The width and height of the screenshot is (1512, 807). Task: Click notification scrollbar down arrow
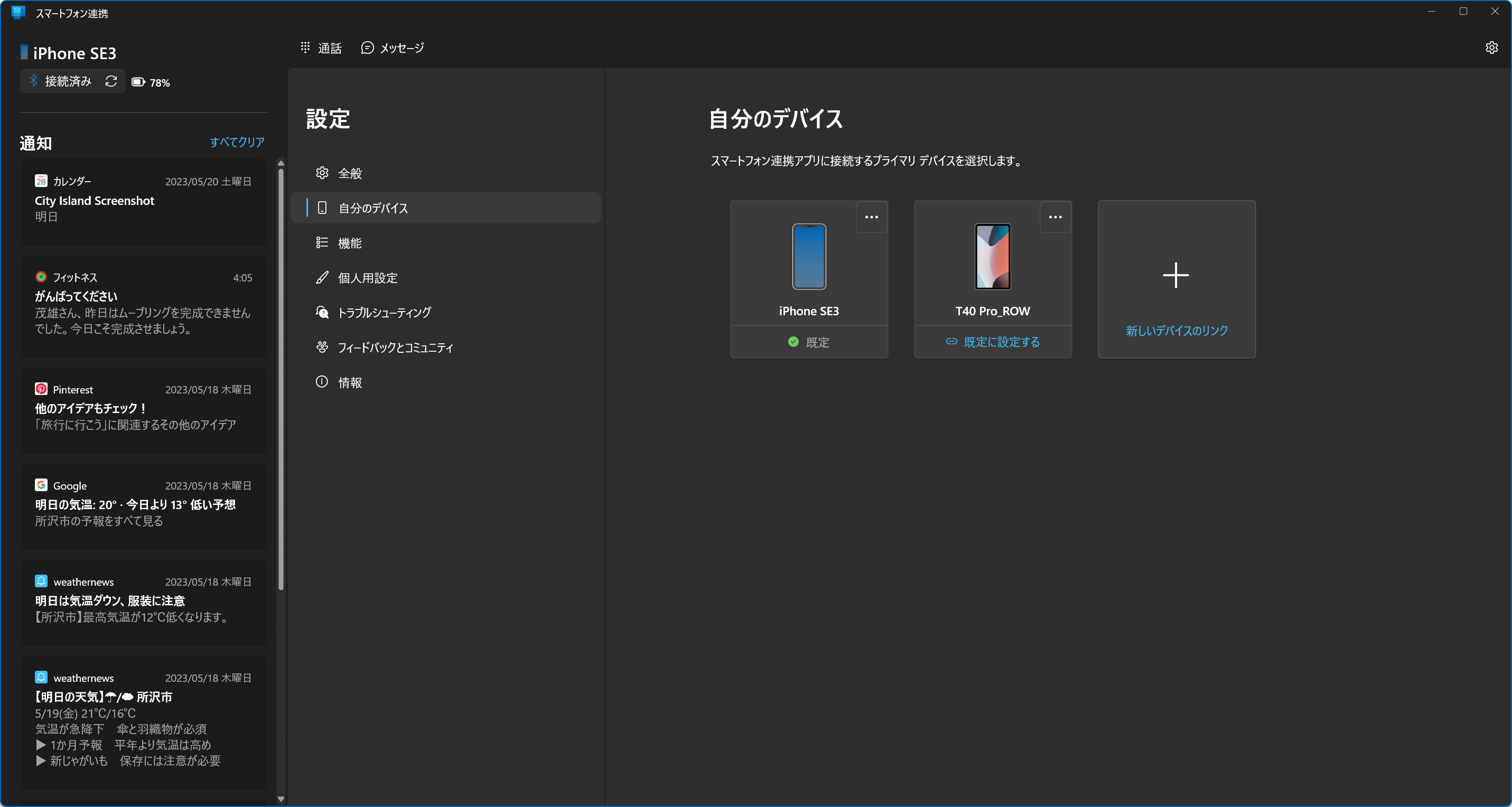(x=281, y=798)
